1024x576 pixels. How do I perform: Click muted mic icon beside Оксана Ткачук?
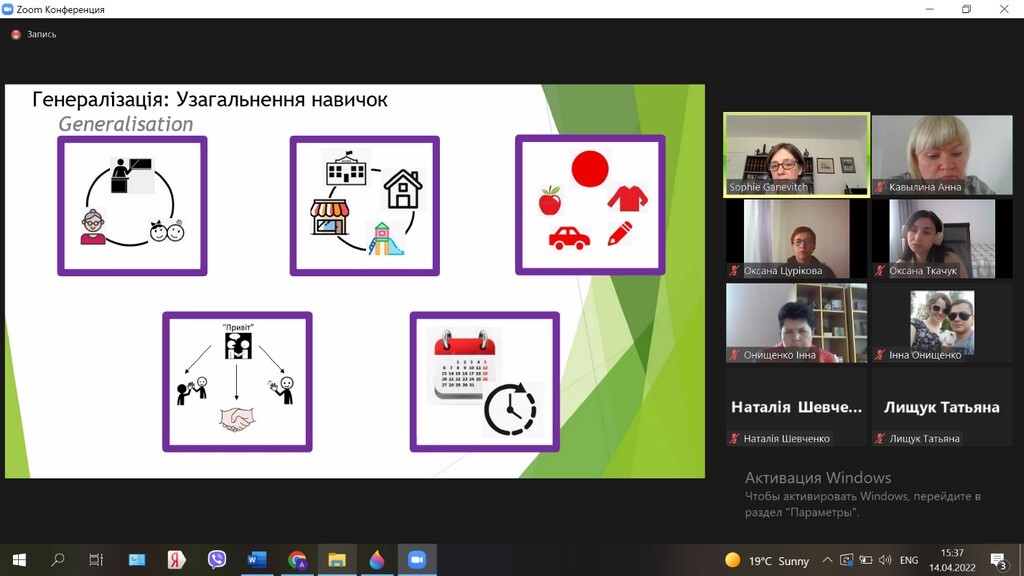pyautogui.click(x=880, y=270)
